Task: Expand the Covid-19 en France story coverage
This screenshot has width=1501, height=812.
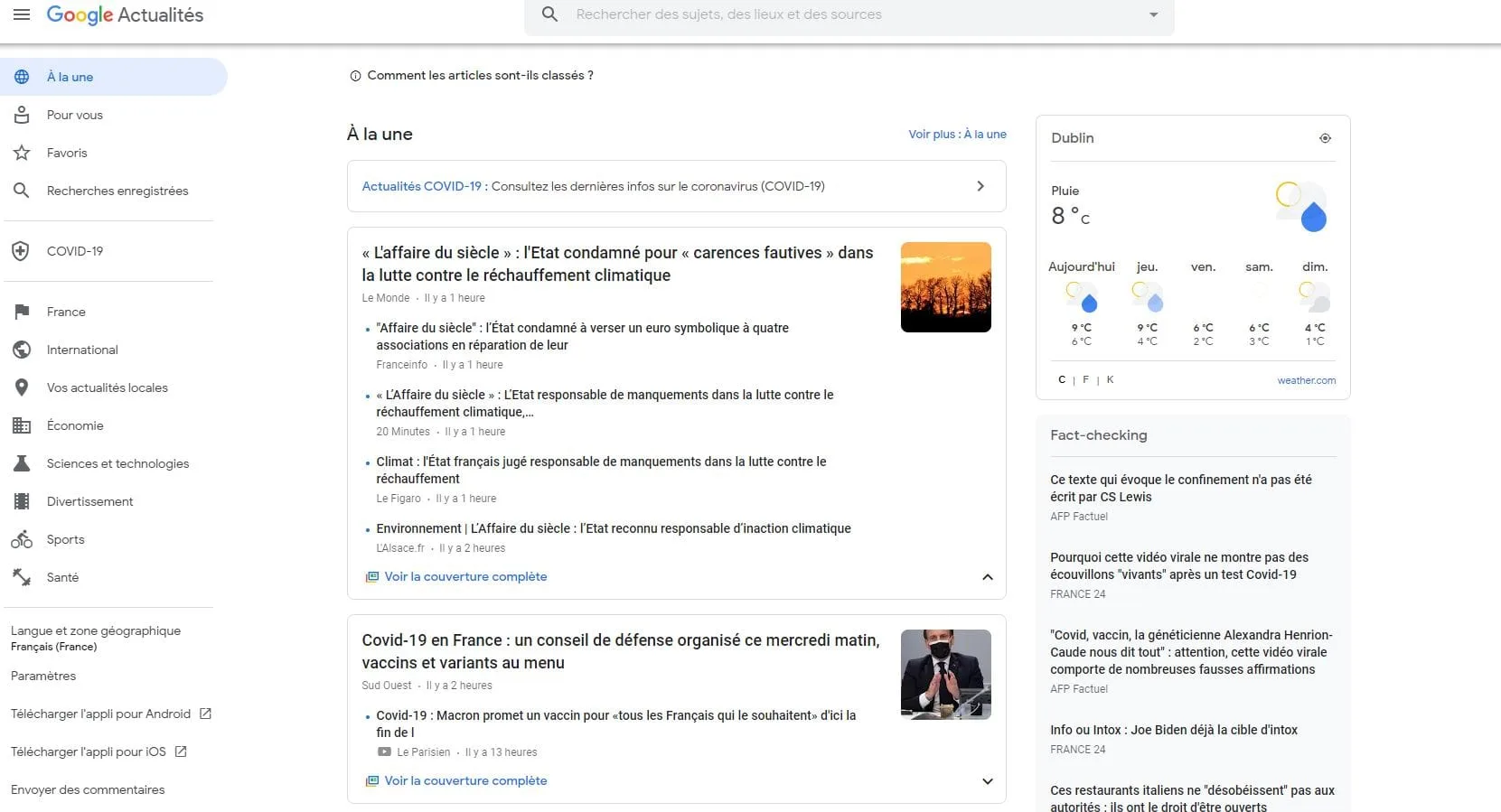Action: tap(988, 781)
